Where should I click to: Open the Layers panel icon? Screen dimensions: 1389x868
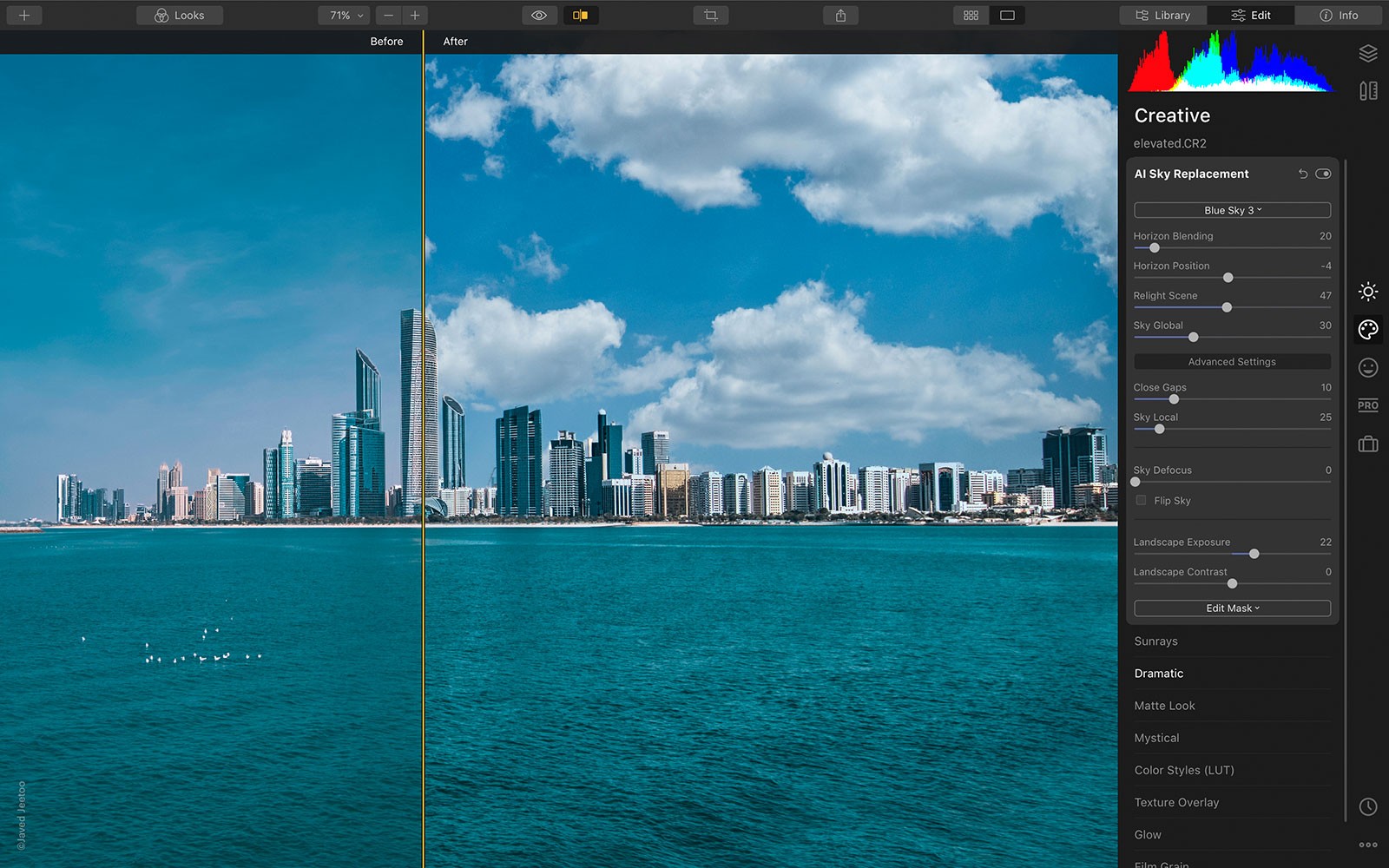(x=1368, y=54)
